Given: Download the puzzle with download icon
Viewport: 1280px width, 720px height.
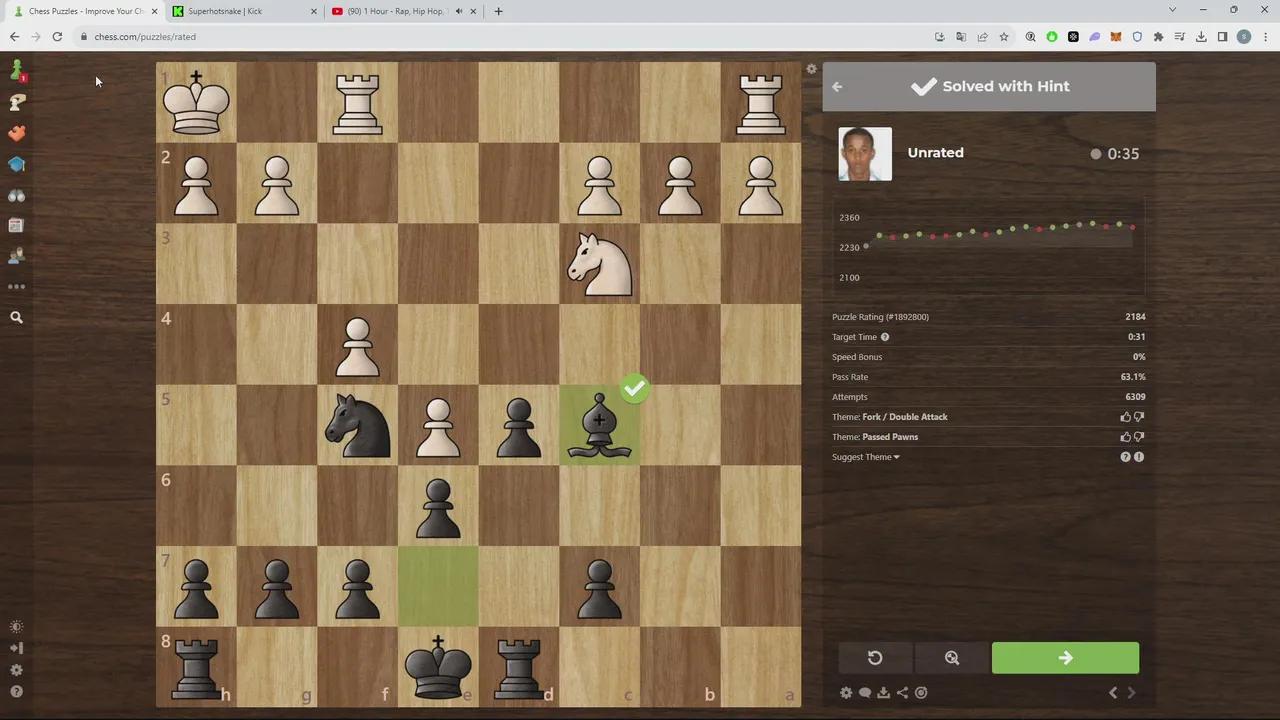Looking at the screenshot, I should 883,693.
